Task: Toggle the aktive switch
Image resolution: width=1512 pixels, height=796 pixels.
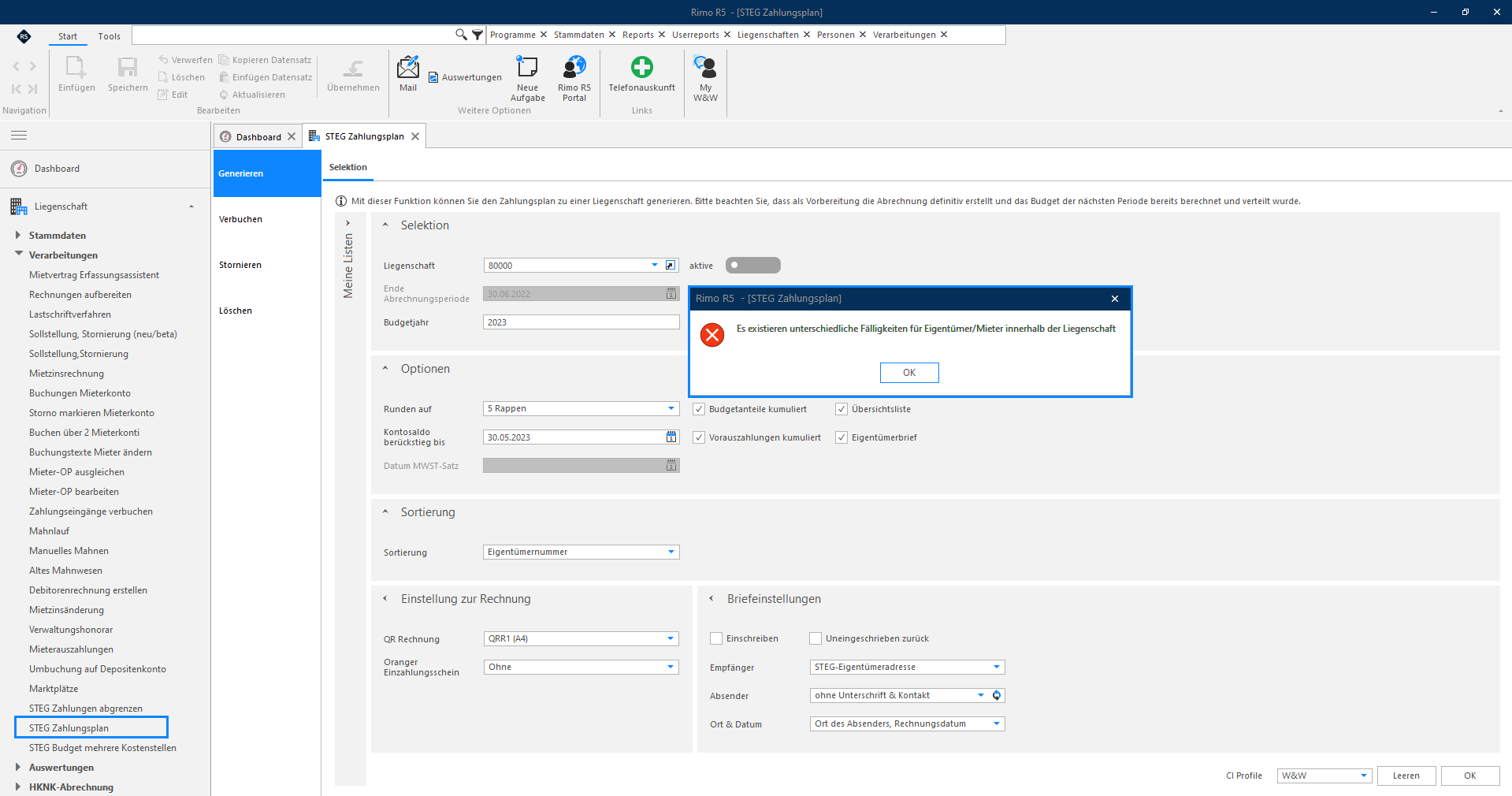Action: 752,266
